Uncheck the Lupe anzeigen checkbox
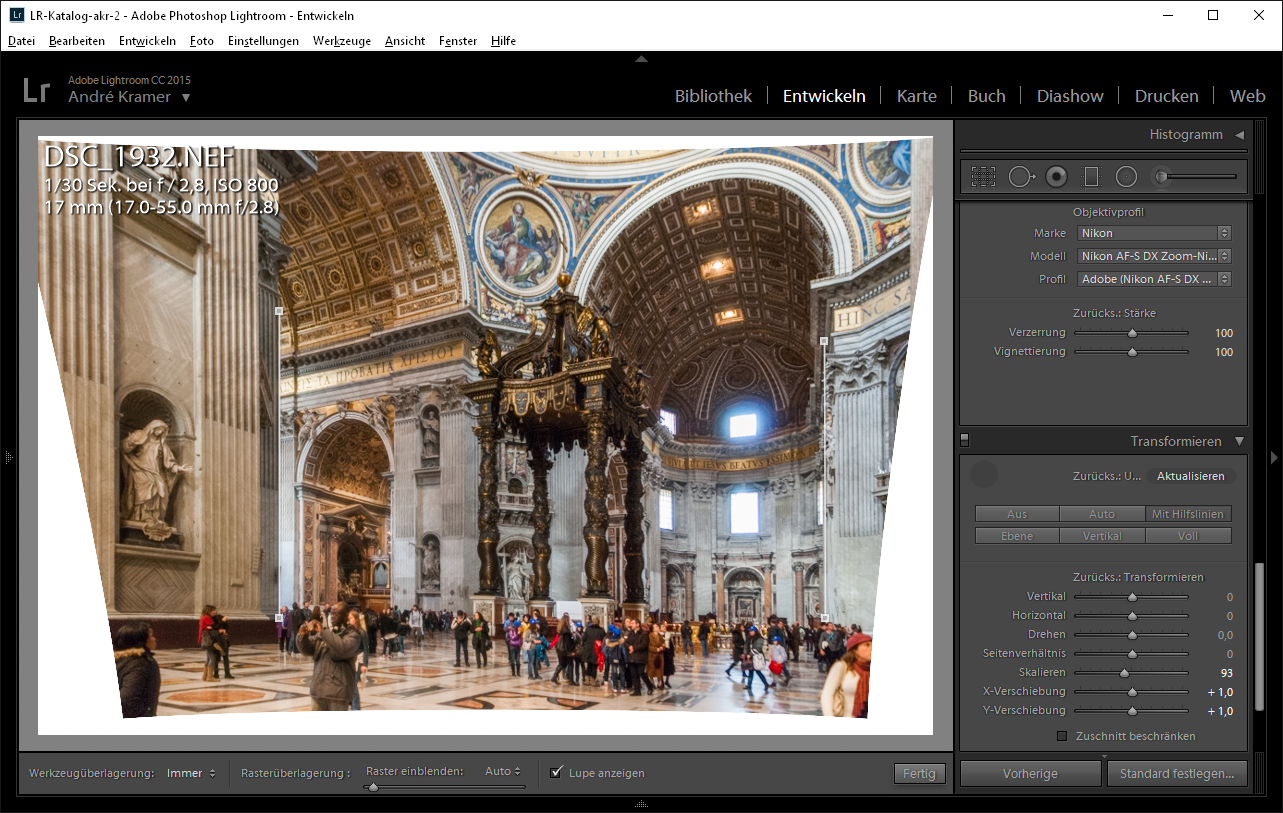 (x=556, y=773)
